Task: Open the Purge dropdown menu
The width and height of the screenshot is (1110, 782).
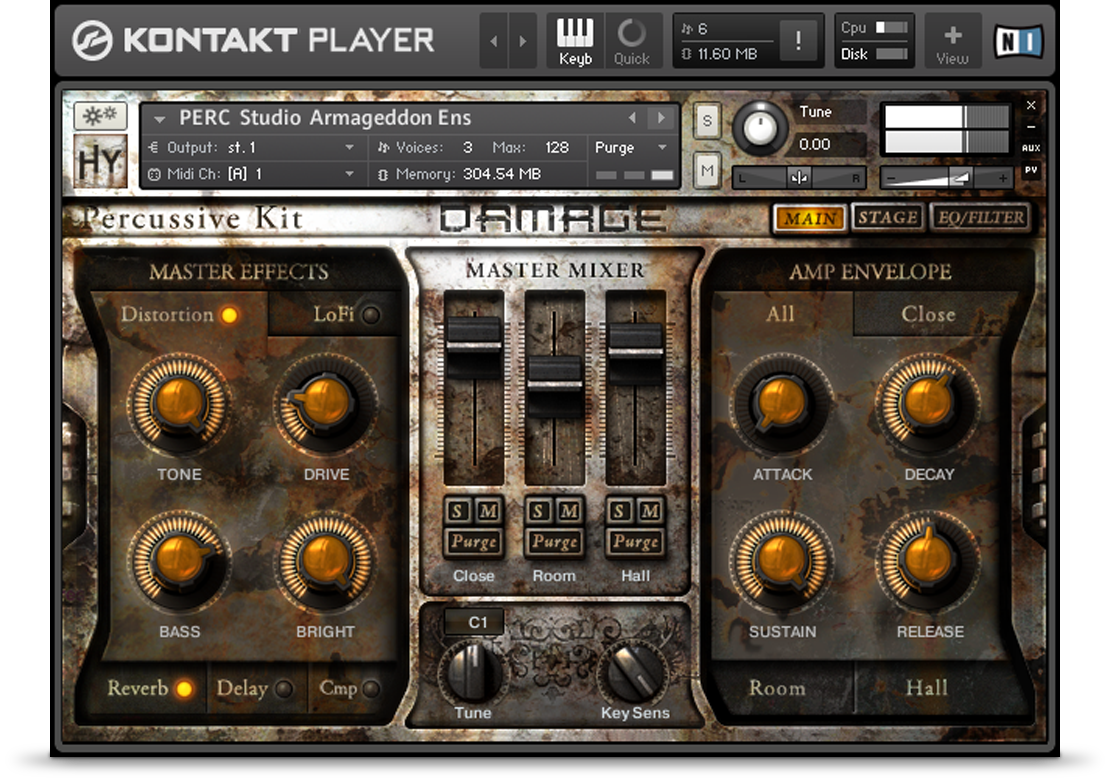Action: [x=631, y=147]
